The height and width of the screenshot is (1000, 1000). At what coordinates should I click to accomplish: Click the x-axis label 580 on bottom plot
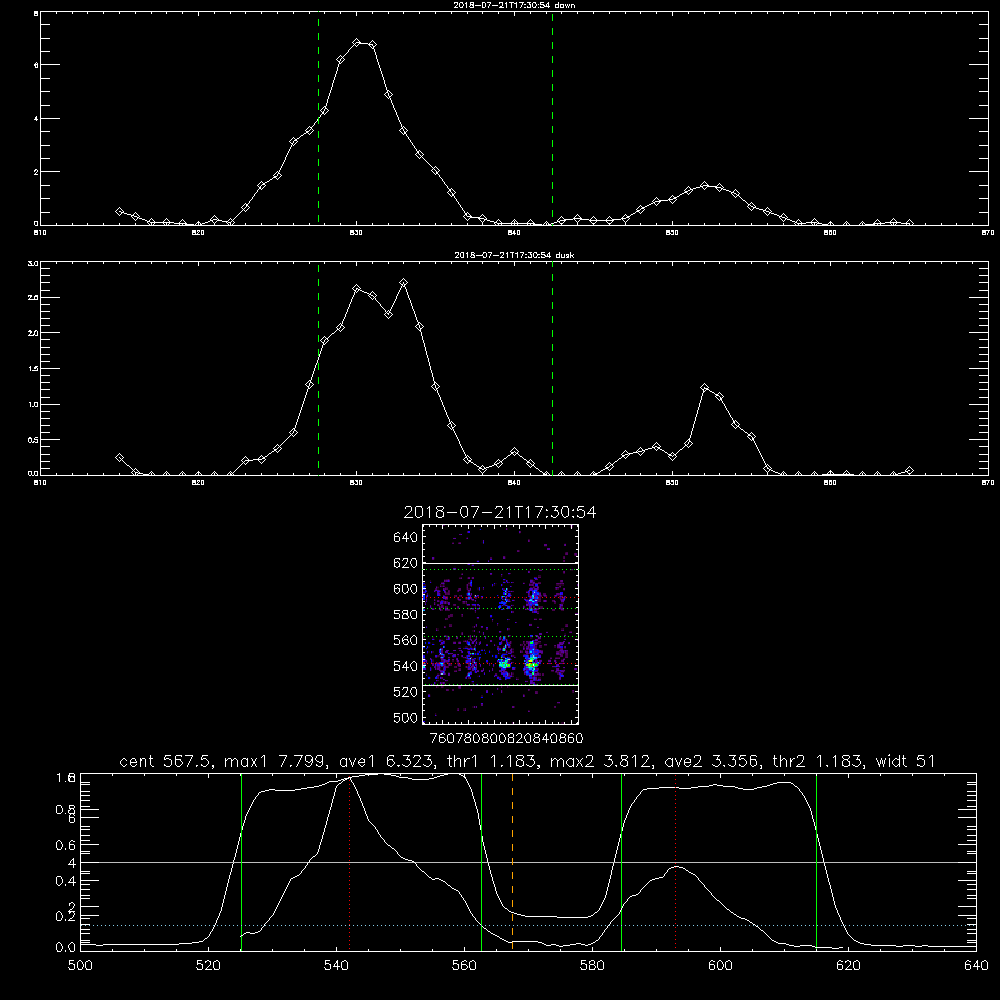pos(592,966)
